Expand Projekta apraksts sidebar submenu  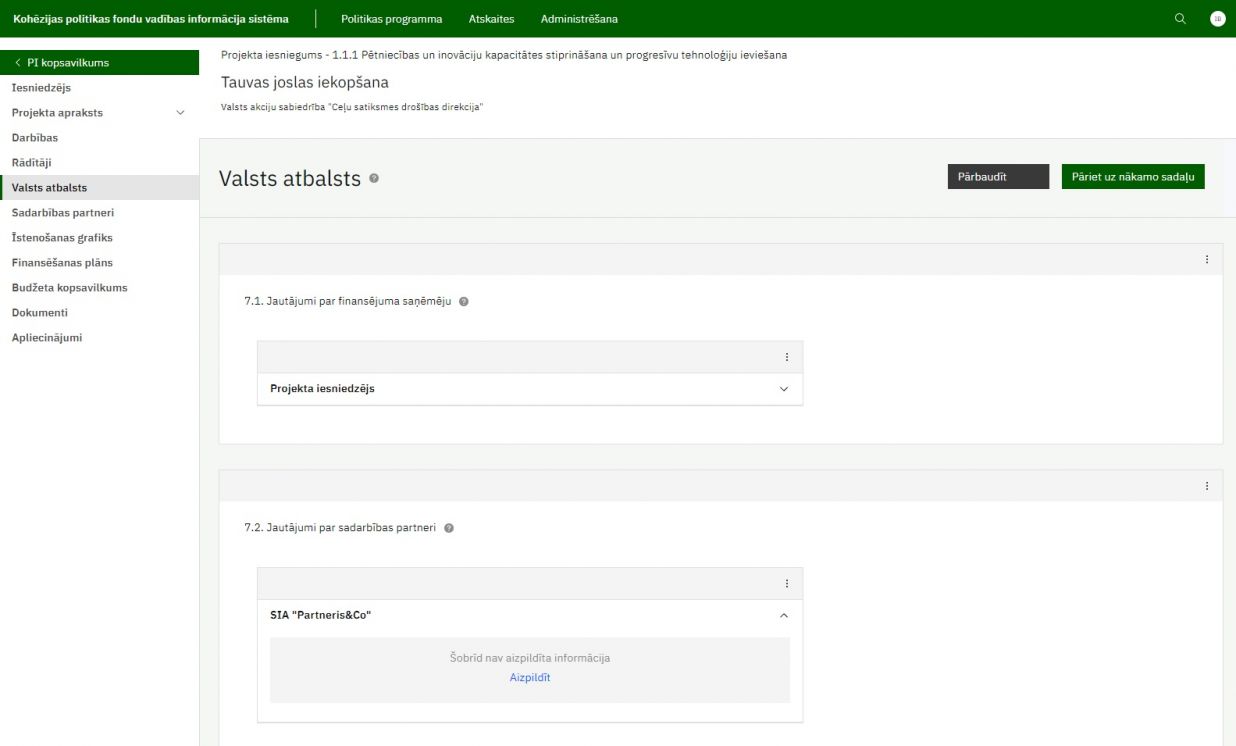pyautogui.click(x=180, y=113)
